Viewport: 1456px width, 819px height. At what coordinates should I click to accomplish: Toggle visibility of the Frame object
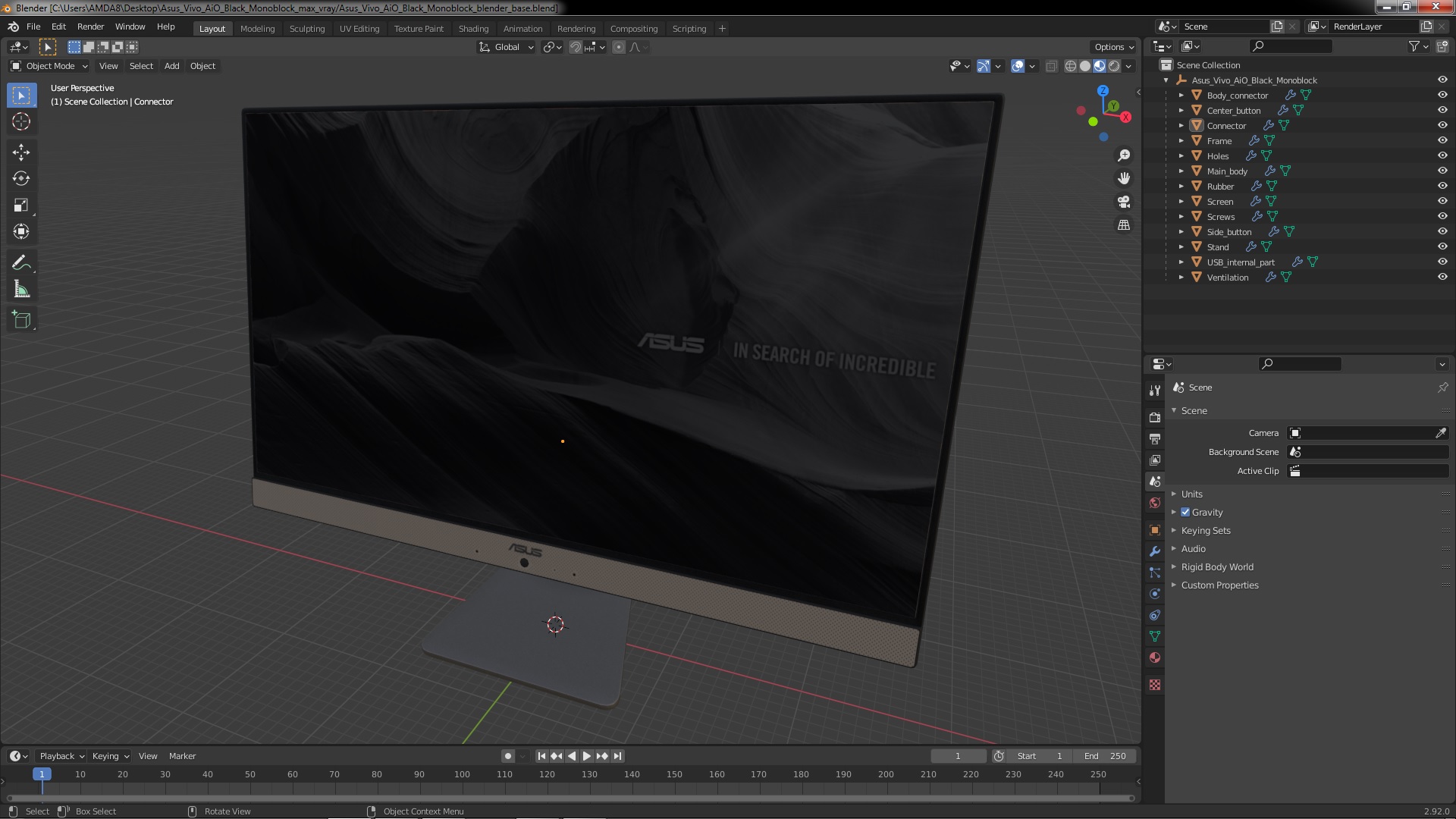[x=1442, y=140]
